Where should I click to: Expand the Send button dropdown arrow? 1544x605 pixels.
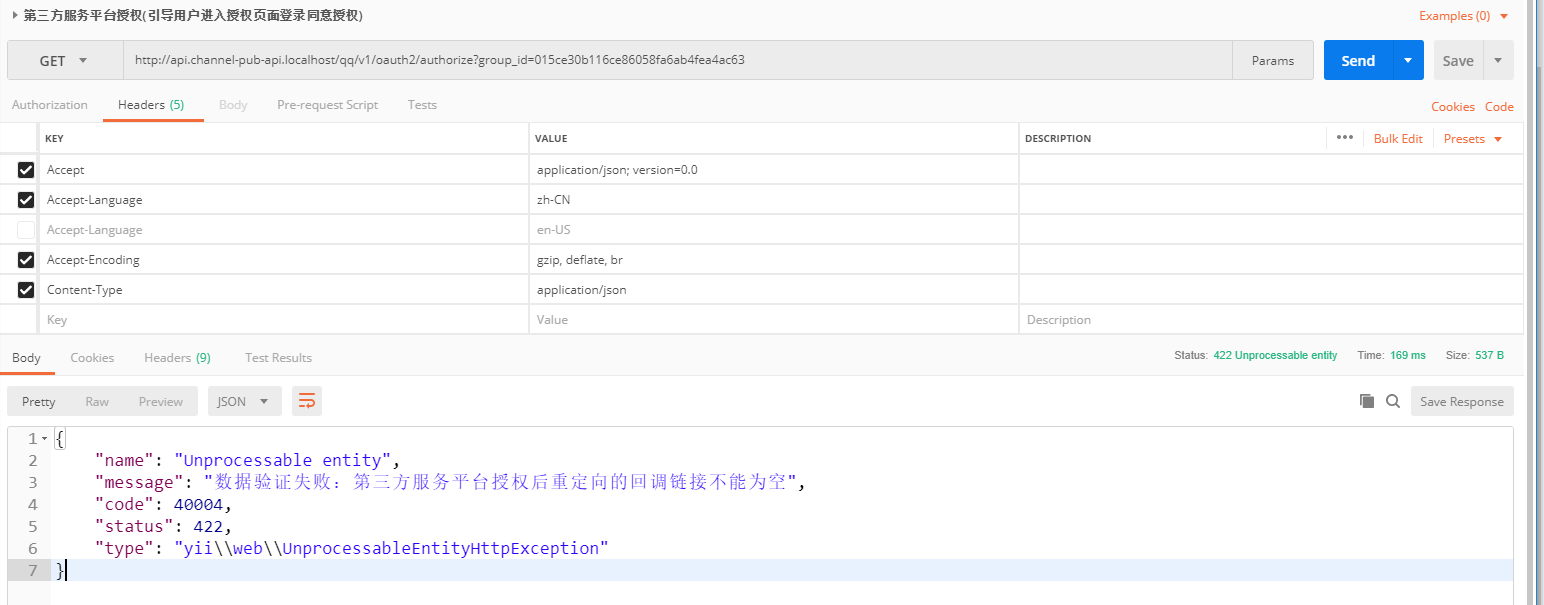coord(1407,60)
